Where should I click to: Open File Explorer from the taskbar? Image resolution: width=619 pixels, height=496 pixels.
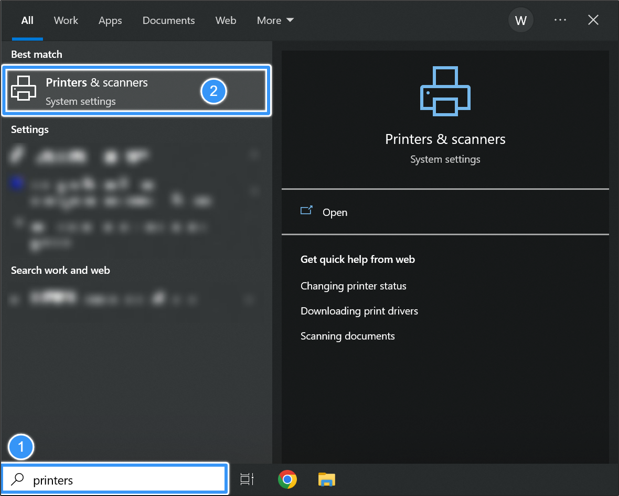[326, 480]
